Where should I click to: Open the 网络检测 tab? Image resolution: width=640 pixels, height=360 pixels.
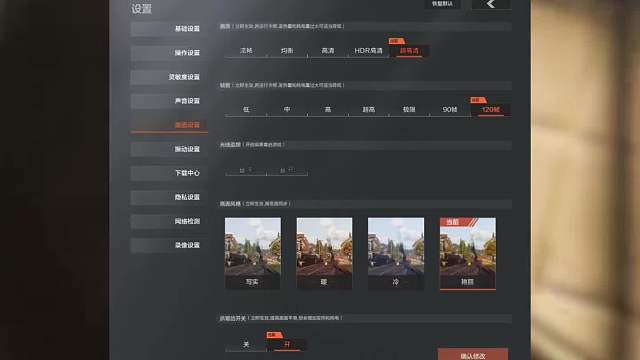[x=169, y=221]
